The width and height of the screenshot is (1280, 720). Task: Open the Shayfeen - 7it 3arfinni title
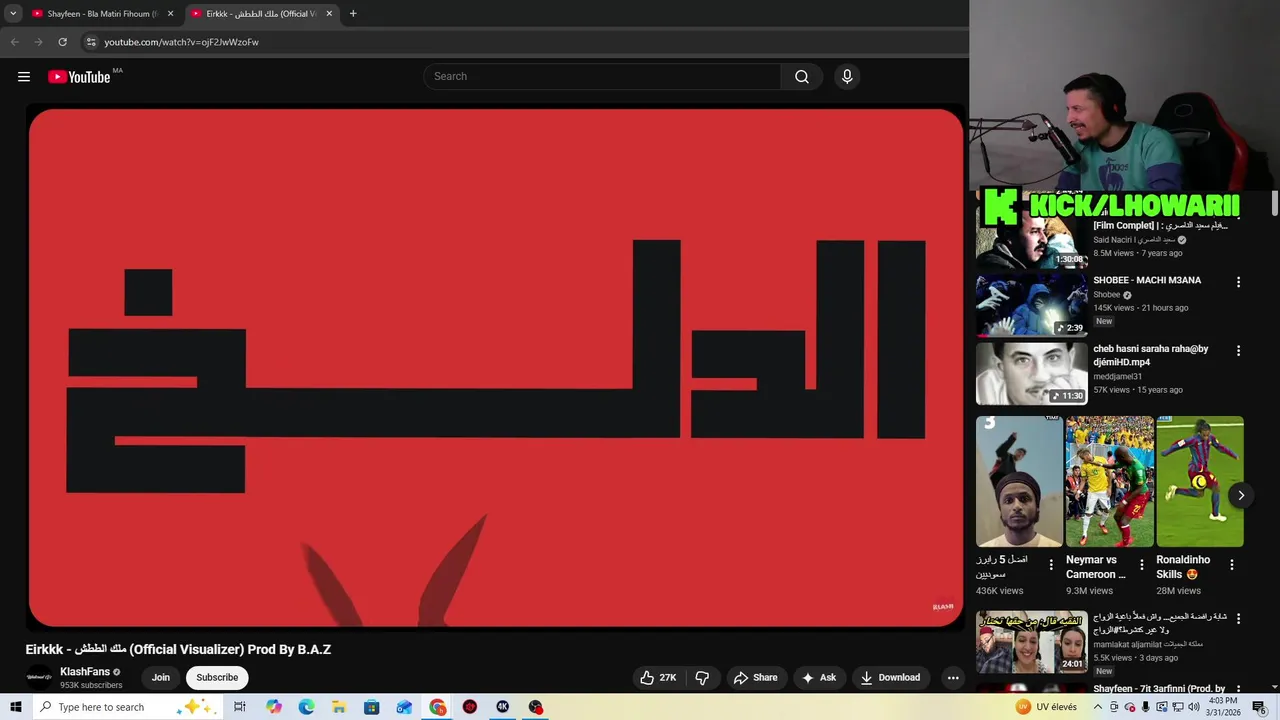tap(1159, 689)
